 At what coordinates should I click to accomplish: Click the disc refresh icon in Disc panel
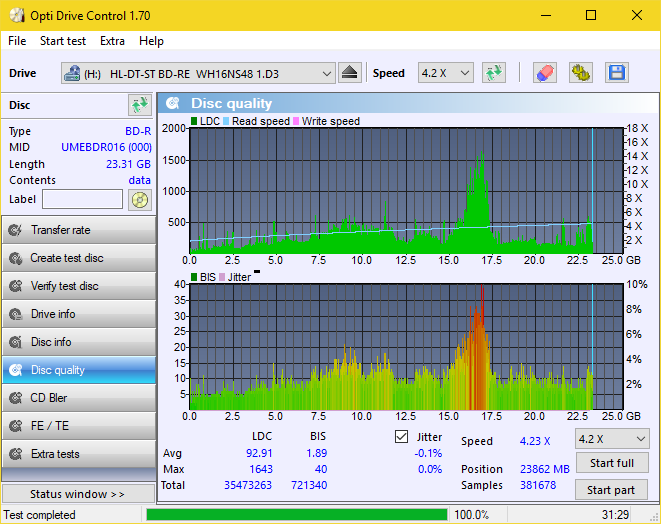(139, 105)
